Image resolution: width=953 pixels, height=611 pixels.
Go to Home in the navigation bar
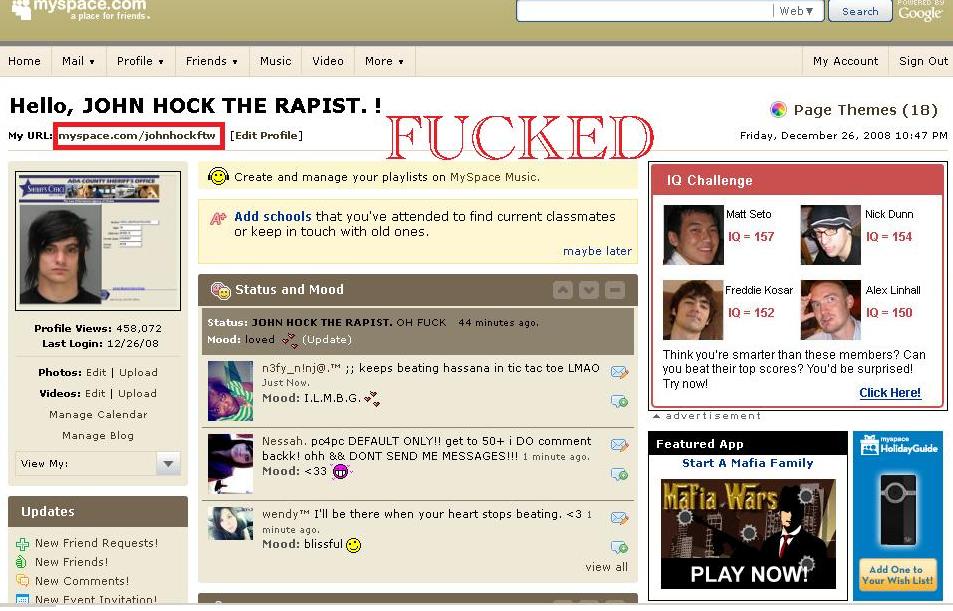click(24, 61)
